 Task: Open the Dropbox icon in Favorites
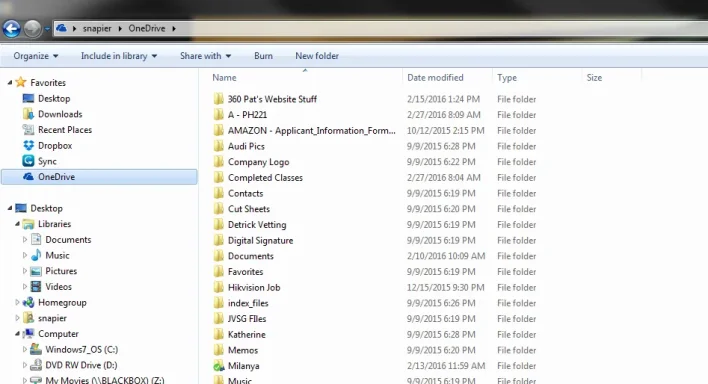[28, 145]
